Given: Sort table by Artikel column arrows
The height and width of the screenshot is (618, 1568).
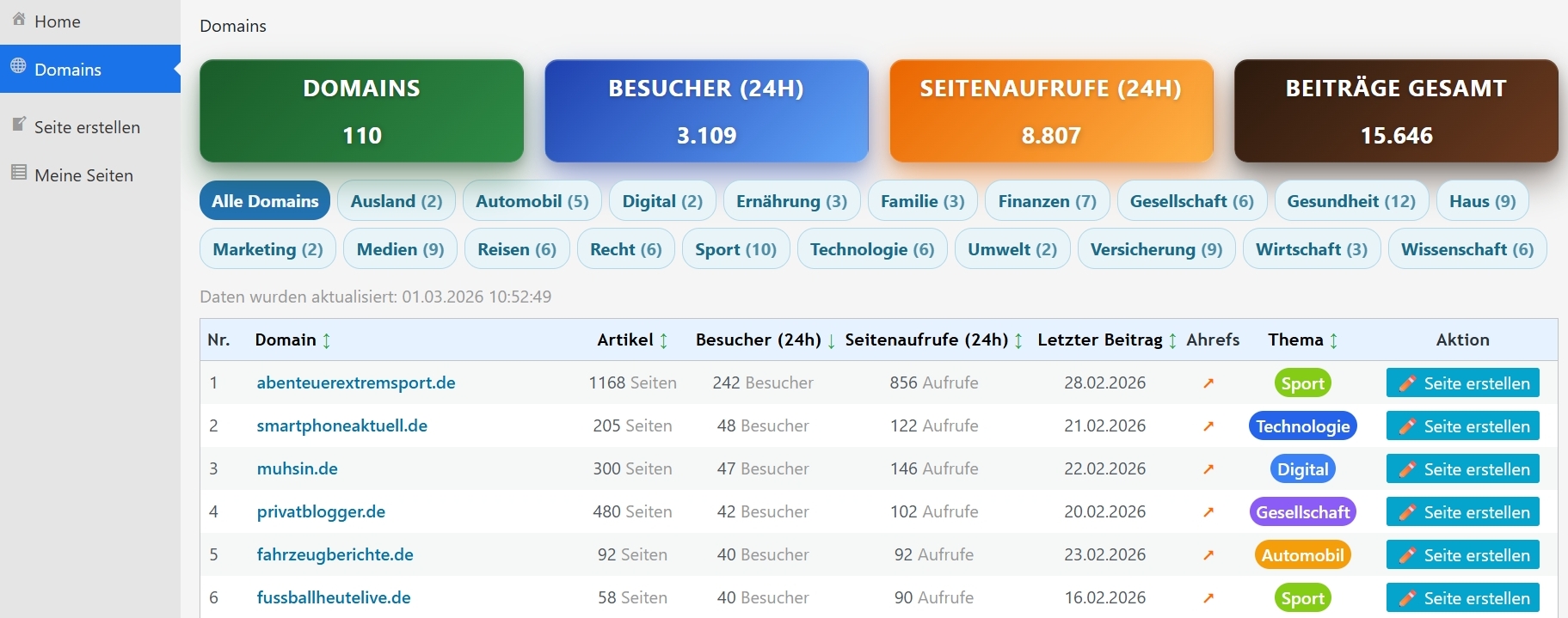Looking at the screenshot, I should 664,340.
